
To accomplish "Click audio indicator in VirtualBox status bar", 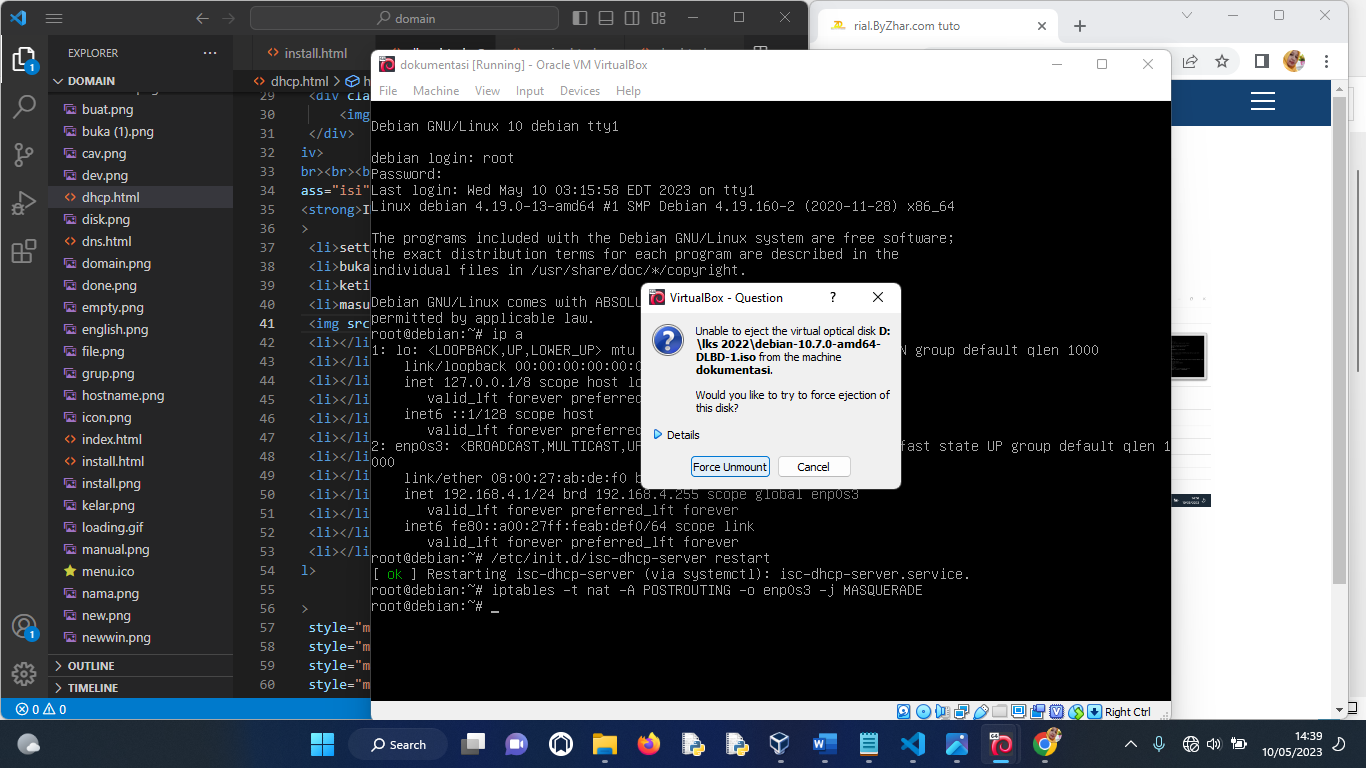I will coord(942,711).
